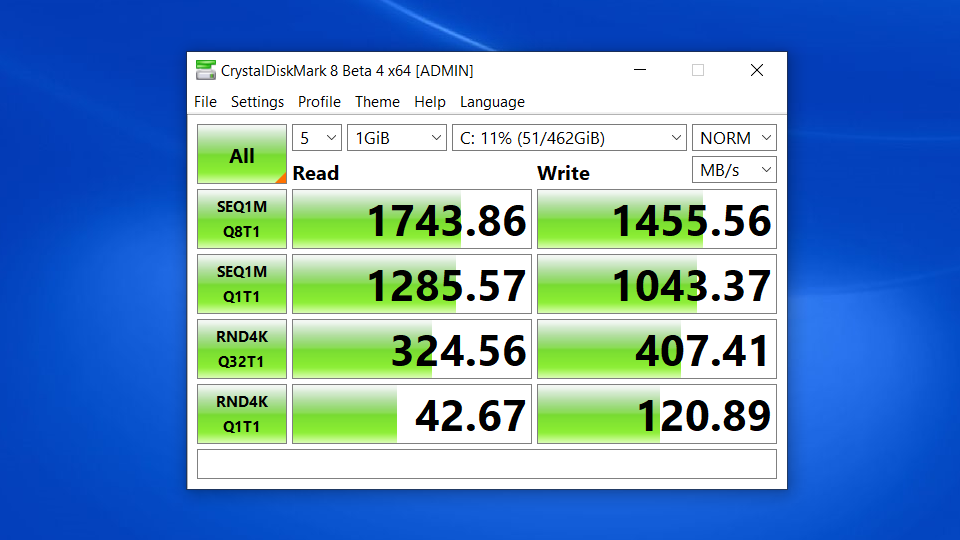Open the File menu

205,102
